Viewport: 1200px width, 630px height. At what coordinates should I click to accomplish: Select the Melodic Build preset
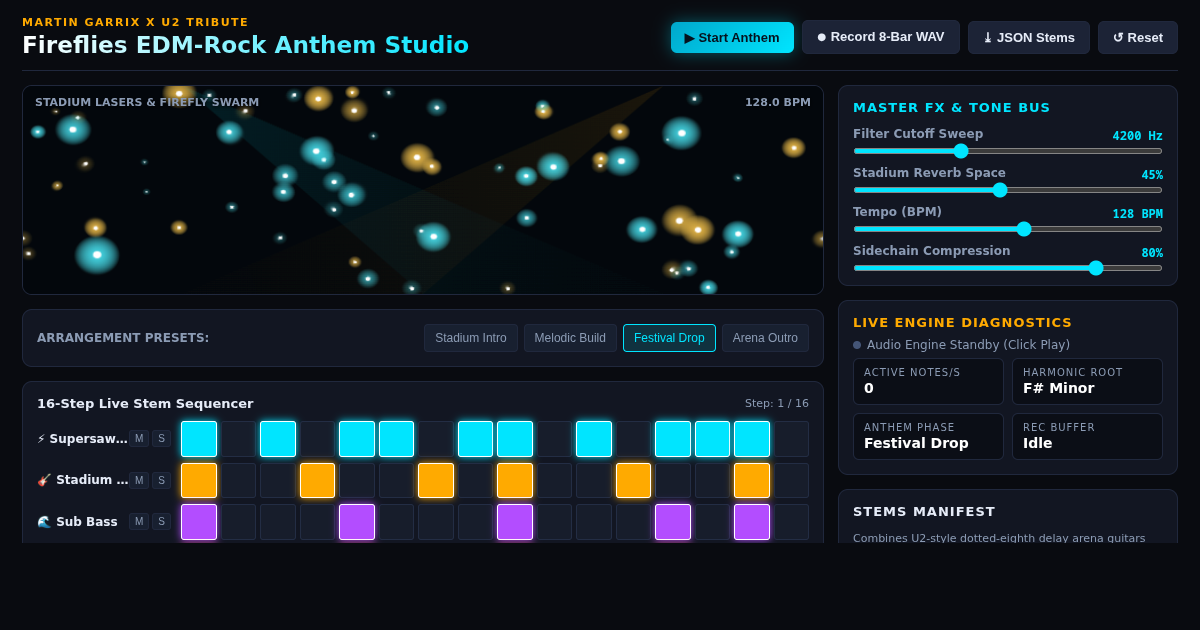[x=570, y=338]
